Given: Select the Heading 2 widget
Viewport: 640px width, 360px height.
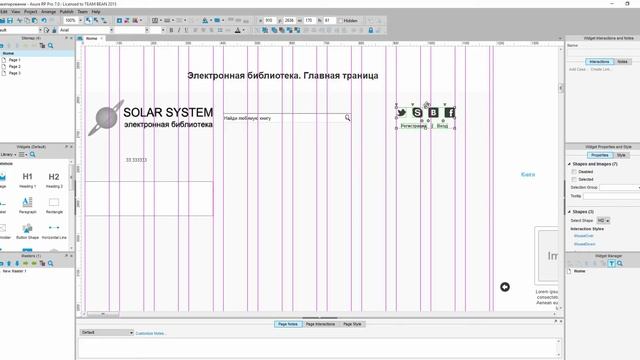Looking at the screenshot, I should pos(54,180).
